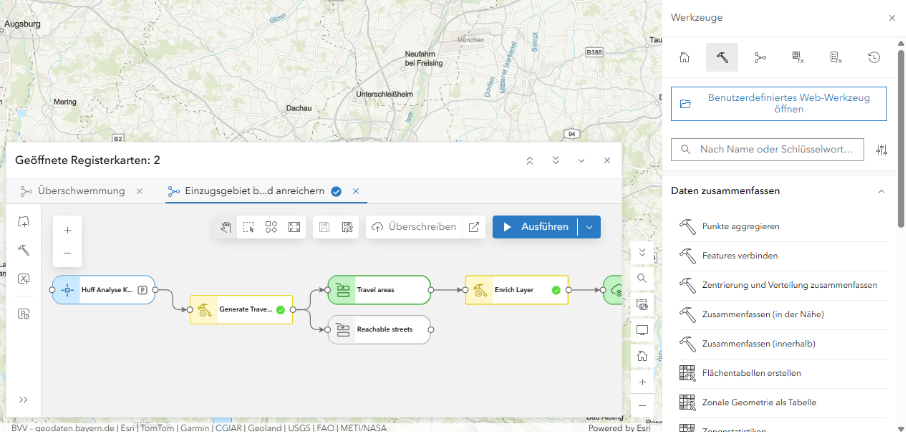Click the save as icon

coord(347,227)
